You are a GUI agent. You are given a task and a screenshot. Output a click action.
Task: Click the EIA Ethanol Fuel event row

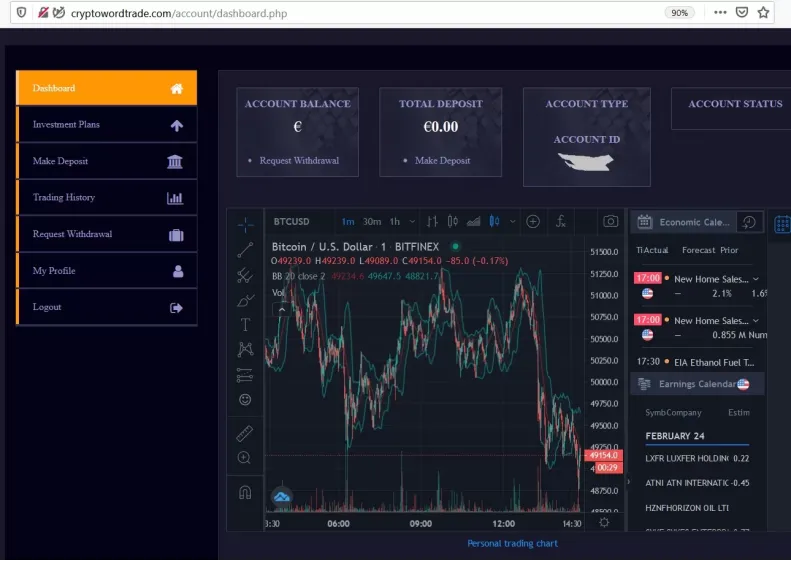coord(696,362)
